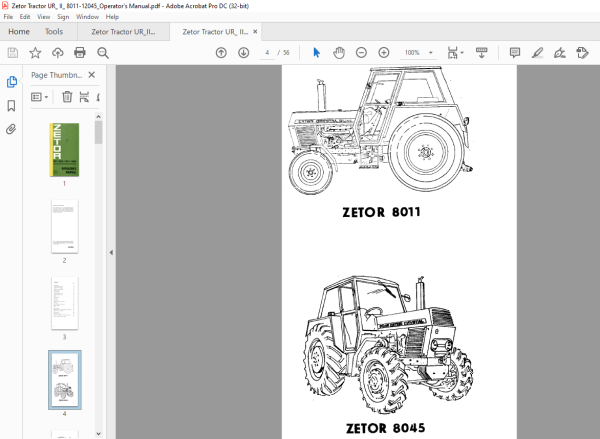Collapse the navigation pane arrow

[111, 252]
